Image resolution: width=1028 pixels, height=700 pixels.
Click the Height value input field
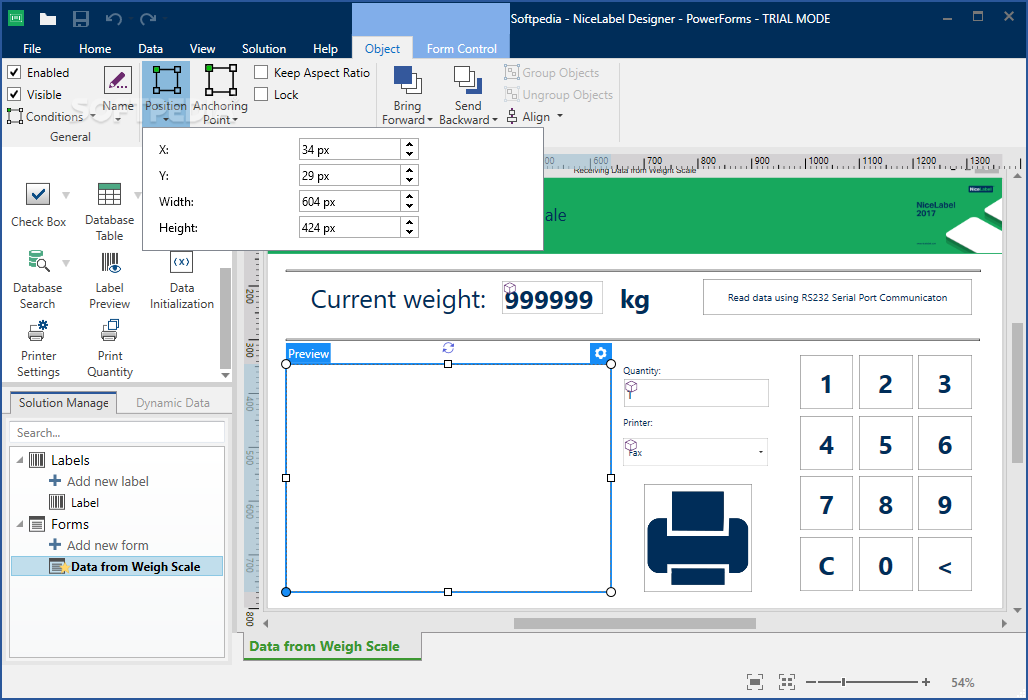[349, 227]
